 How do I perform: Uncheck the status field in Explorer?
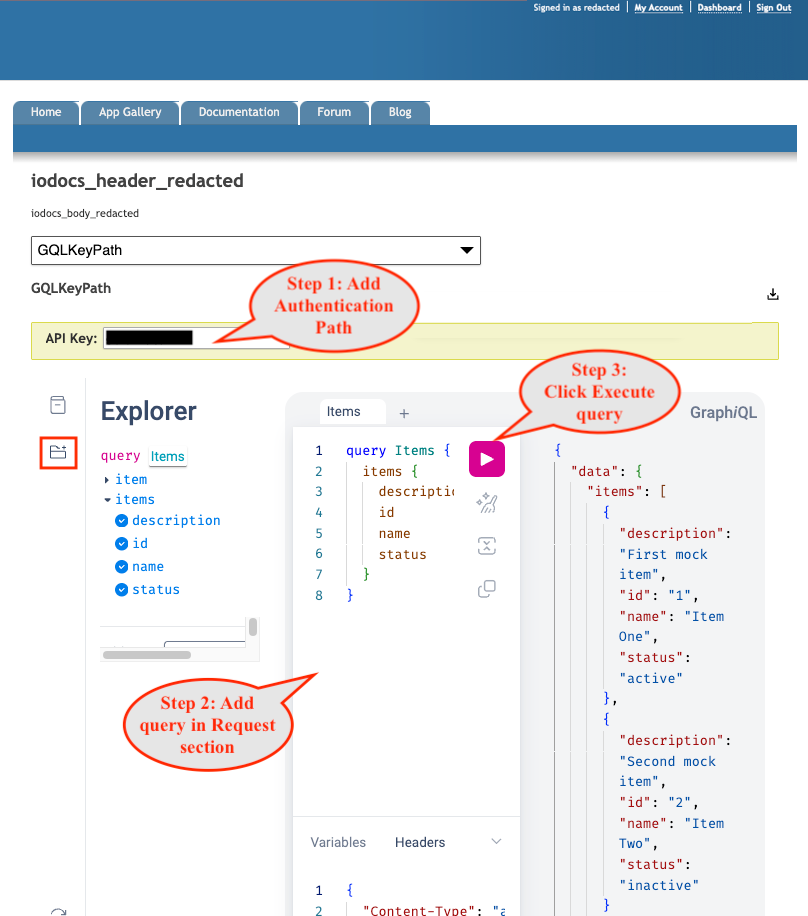(122, 590)
